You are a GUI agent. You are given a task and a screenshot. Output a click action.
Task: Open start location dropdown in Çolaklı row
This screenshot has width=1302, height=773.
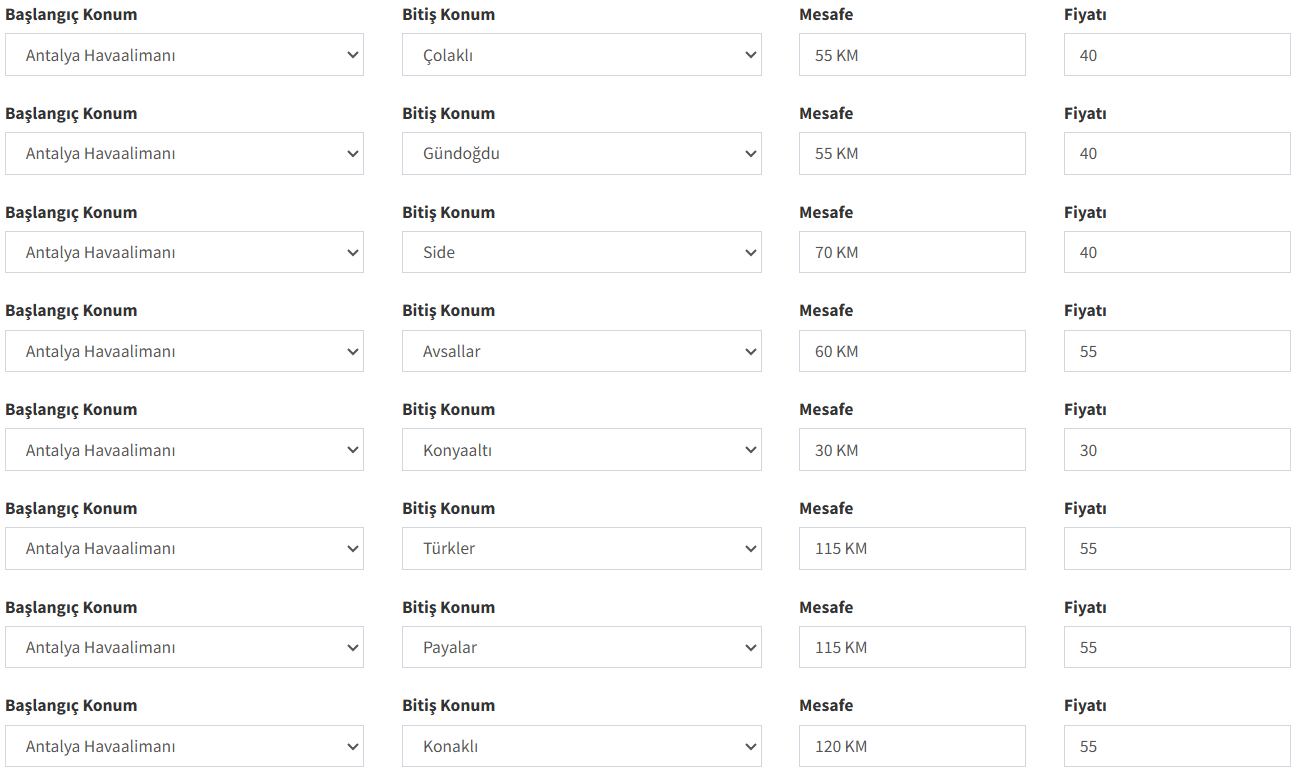[184, 55]
